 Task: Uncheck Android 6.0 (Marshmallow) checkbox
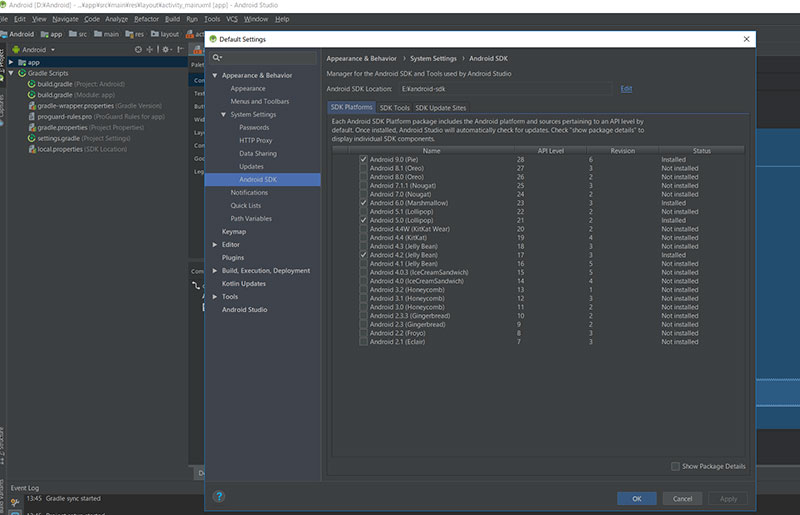click(x=363, y=203)
